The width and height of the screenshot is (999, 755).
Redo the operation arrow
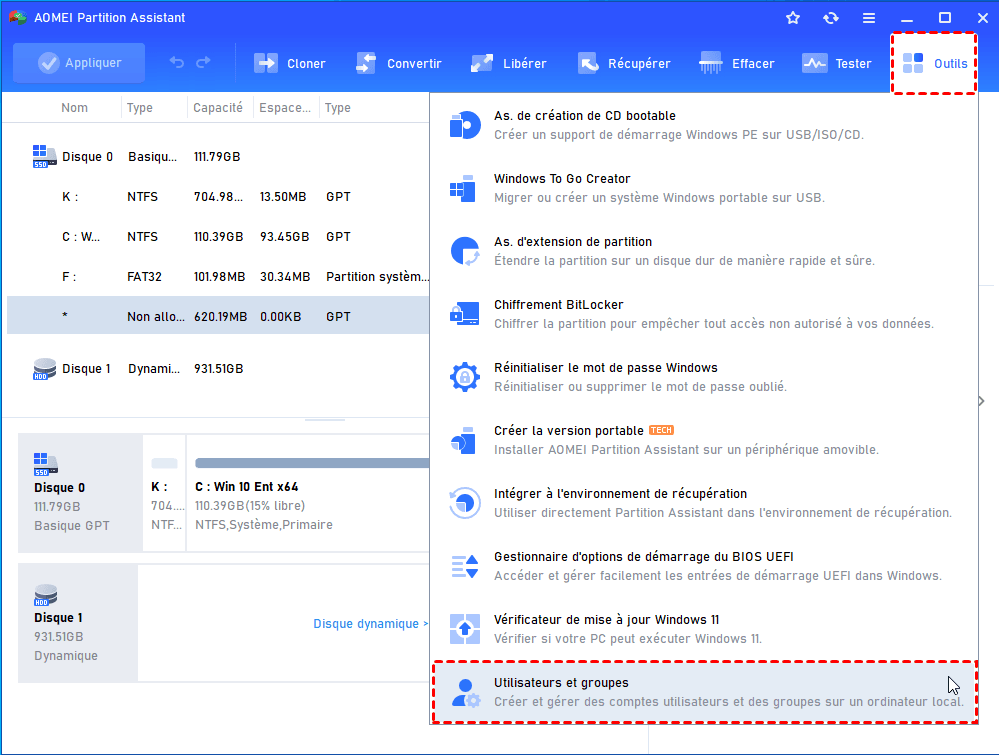pyautogui.click(x=203, y=62)
